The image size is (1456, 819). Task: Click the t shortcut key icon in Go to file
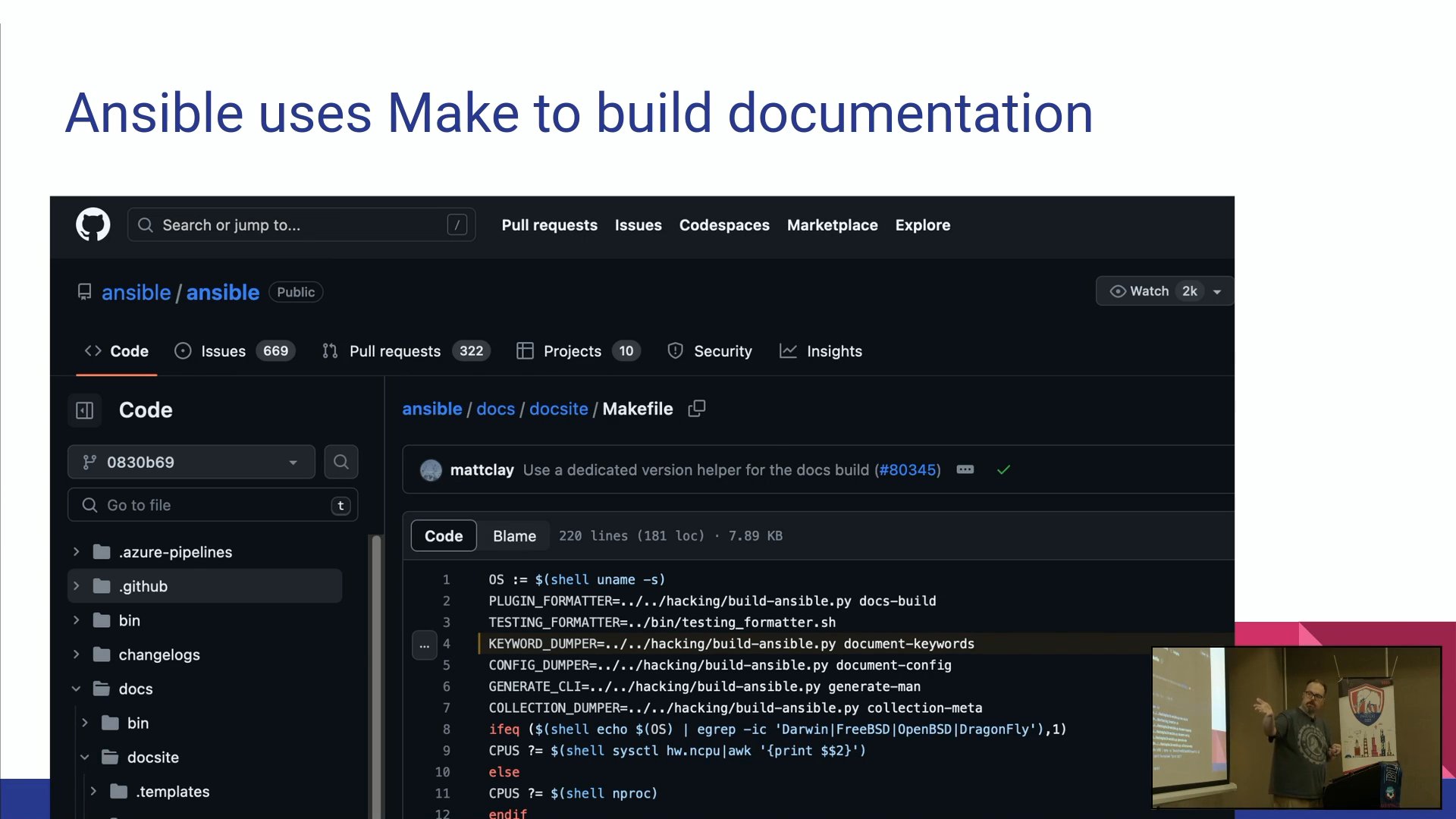click(x=340, y=505)
